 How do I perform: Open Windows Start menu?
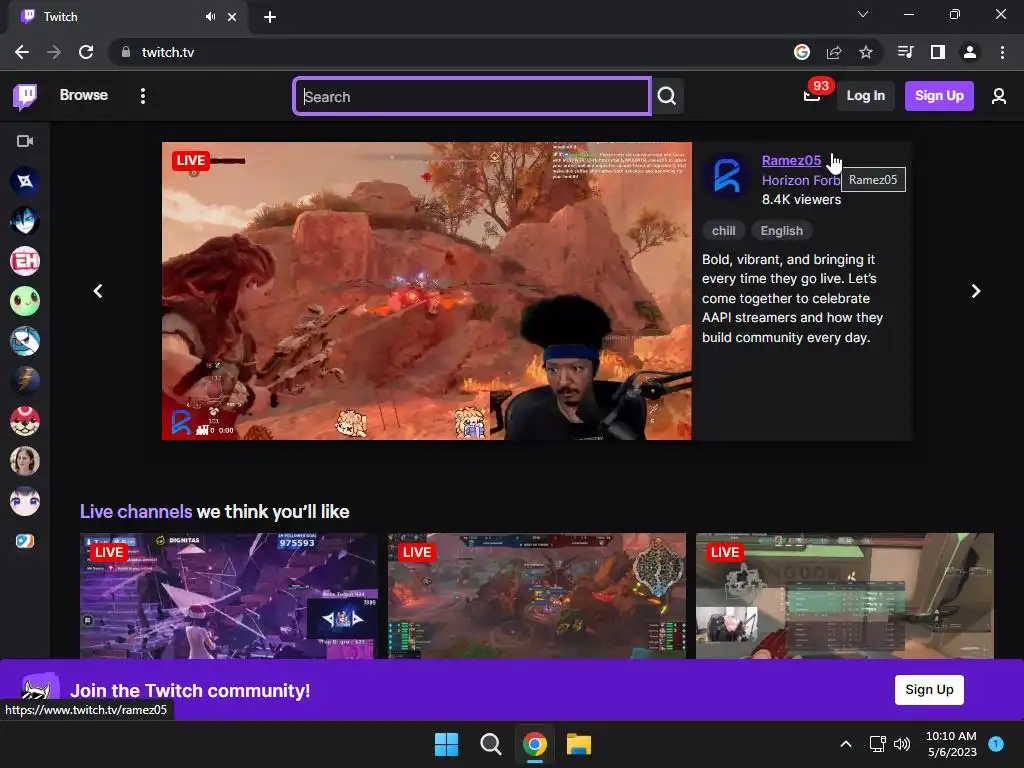coord(447,744)
